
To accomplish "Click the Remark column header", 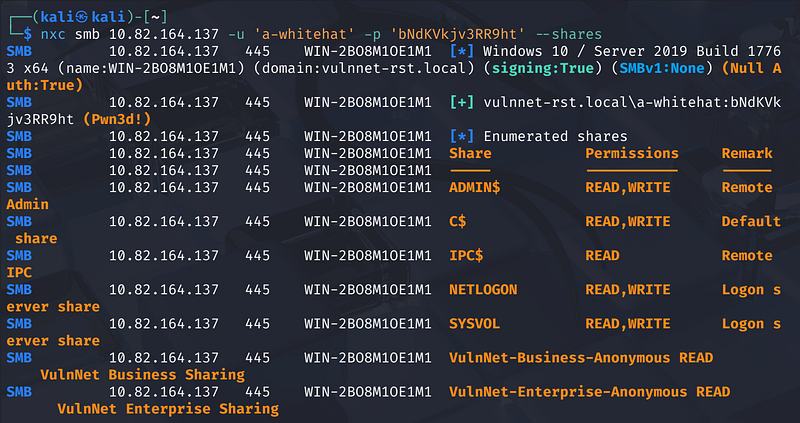I will (746, 153).
